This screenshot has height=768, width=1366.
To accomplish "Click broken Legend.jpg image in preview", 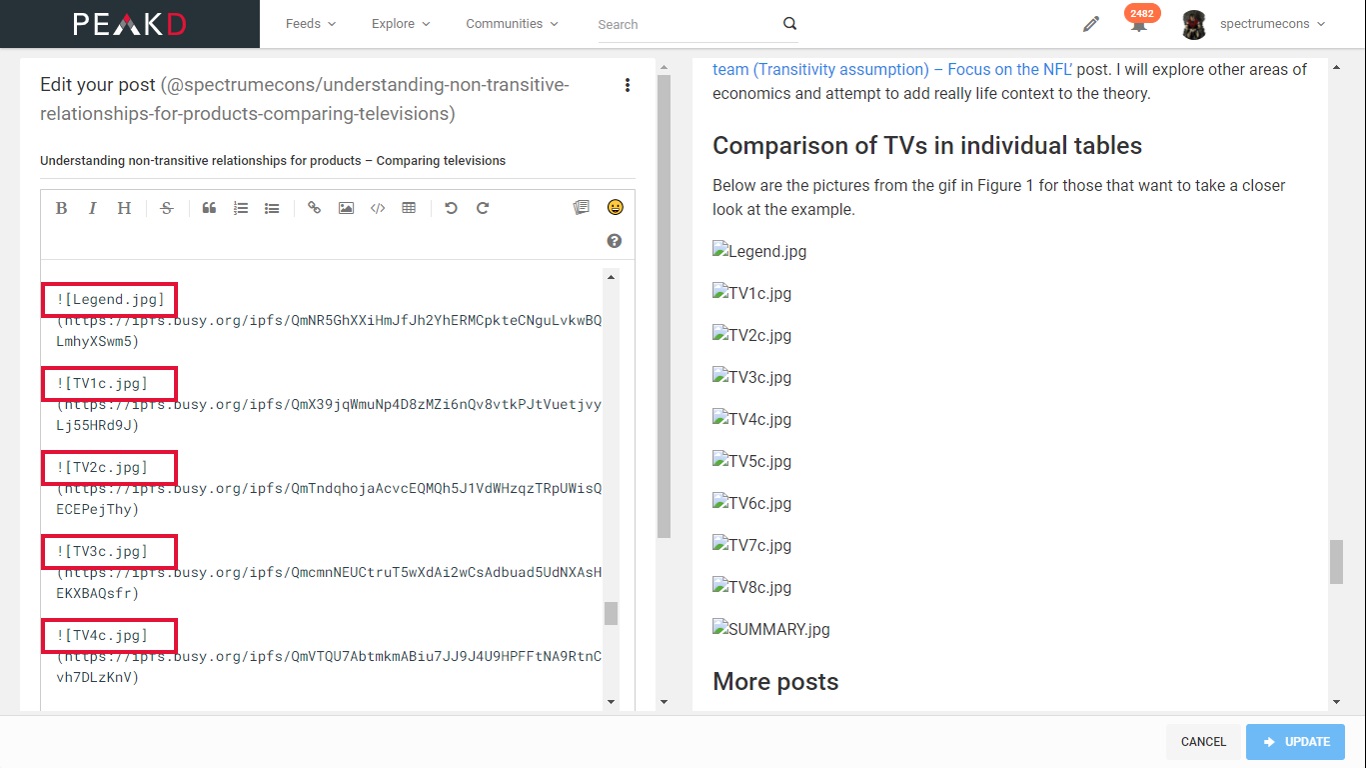I will (x=759, y=251).
